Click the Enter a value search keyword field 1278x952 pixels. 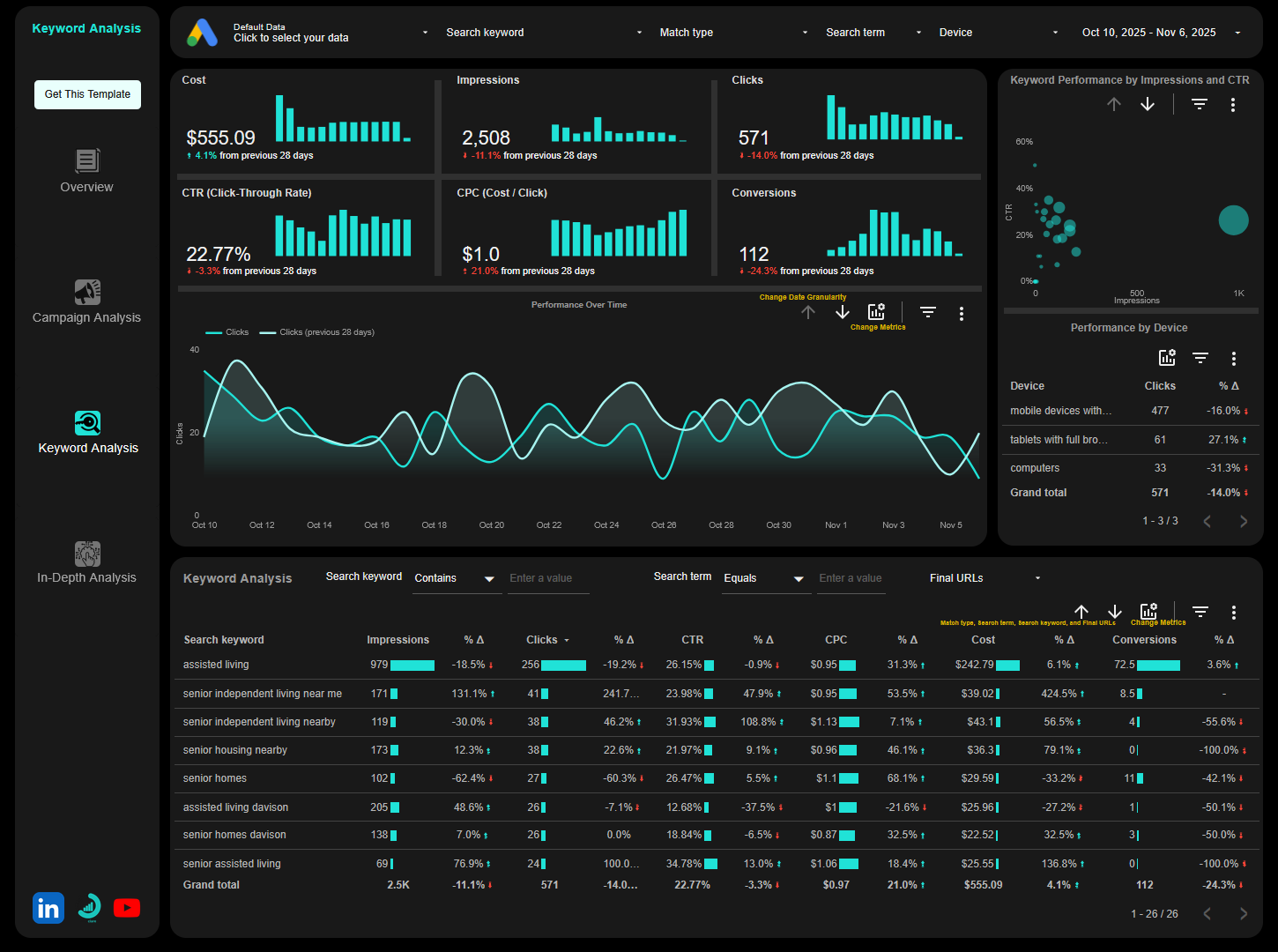click(x=547, y=578)
